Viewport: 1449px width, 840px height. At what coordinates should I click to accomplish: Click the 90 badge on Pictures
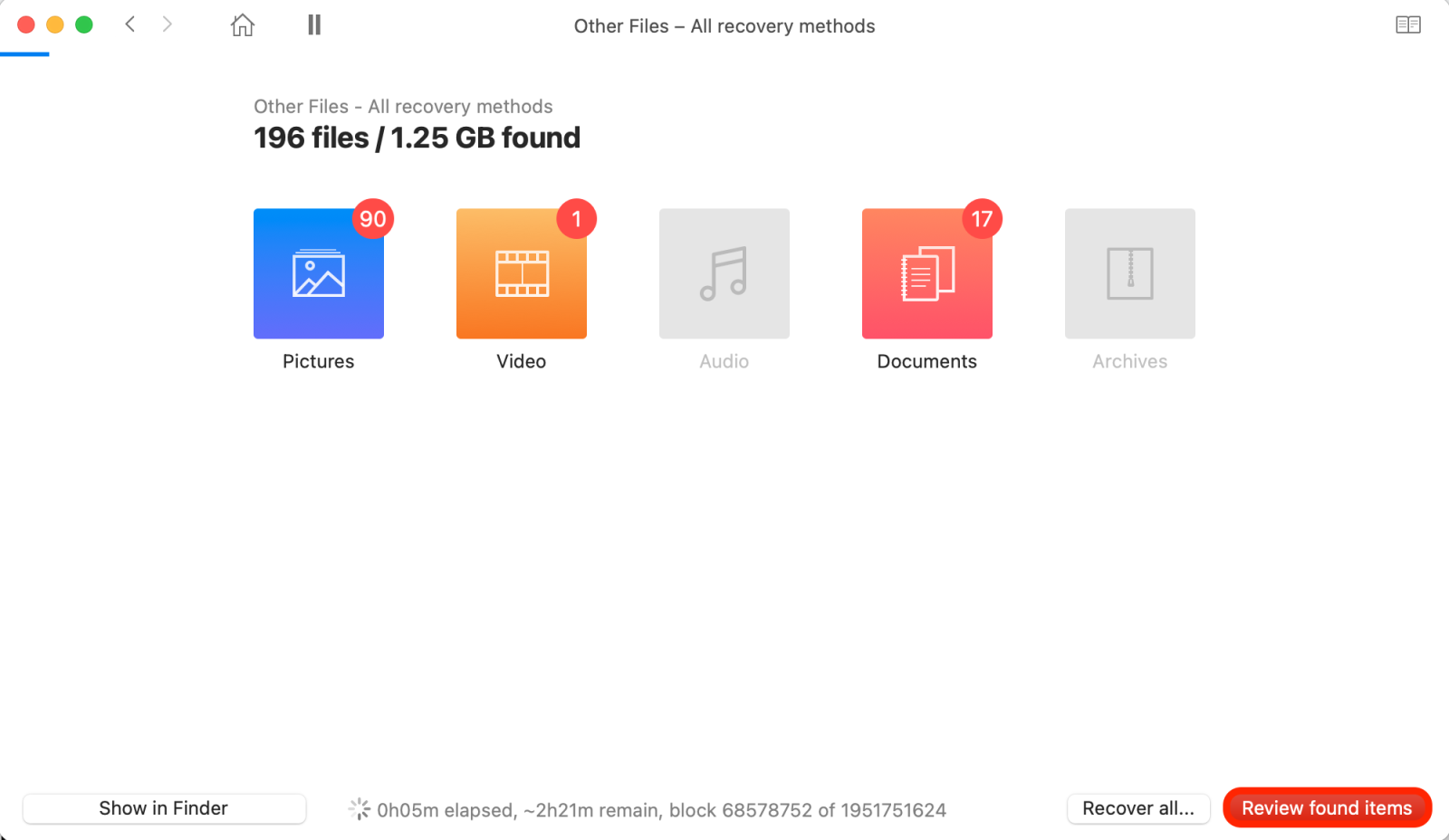[x=373, y=218]
